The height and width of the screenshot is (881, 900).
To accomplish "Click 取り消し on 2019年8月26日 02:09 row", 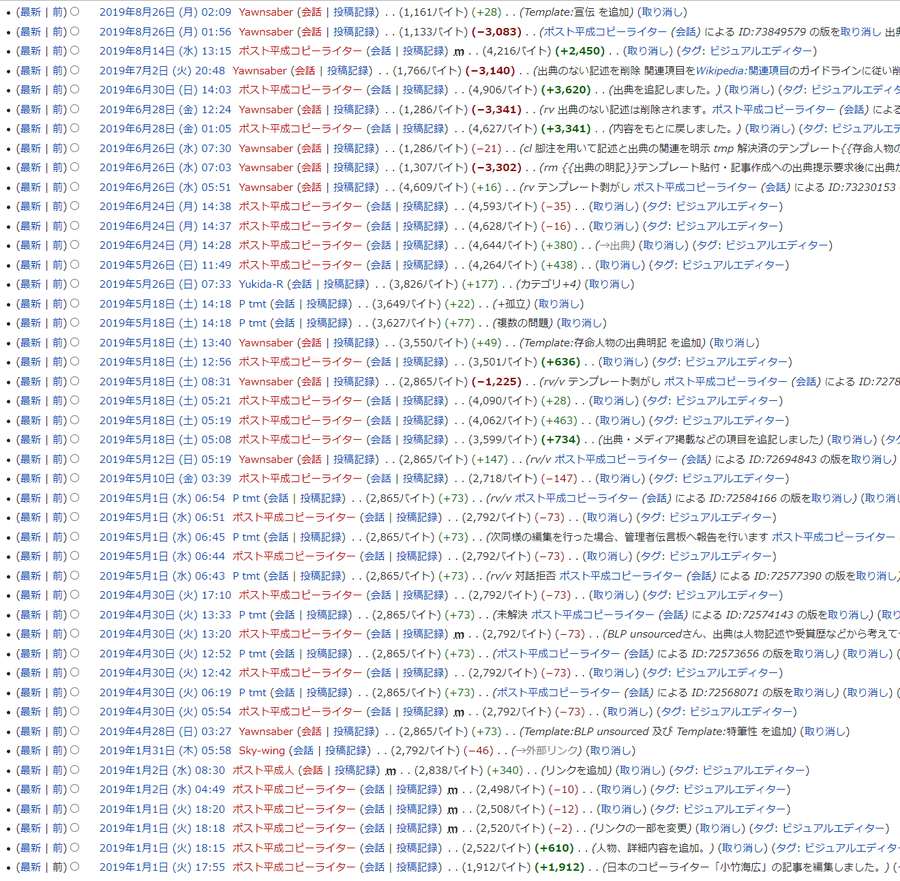I will 664,12.
